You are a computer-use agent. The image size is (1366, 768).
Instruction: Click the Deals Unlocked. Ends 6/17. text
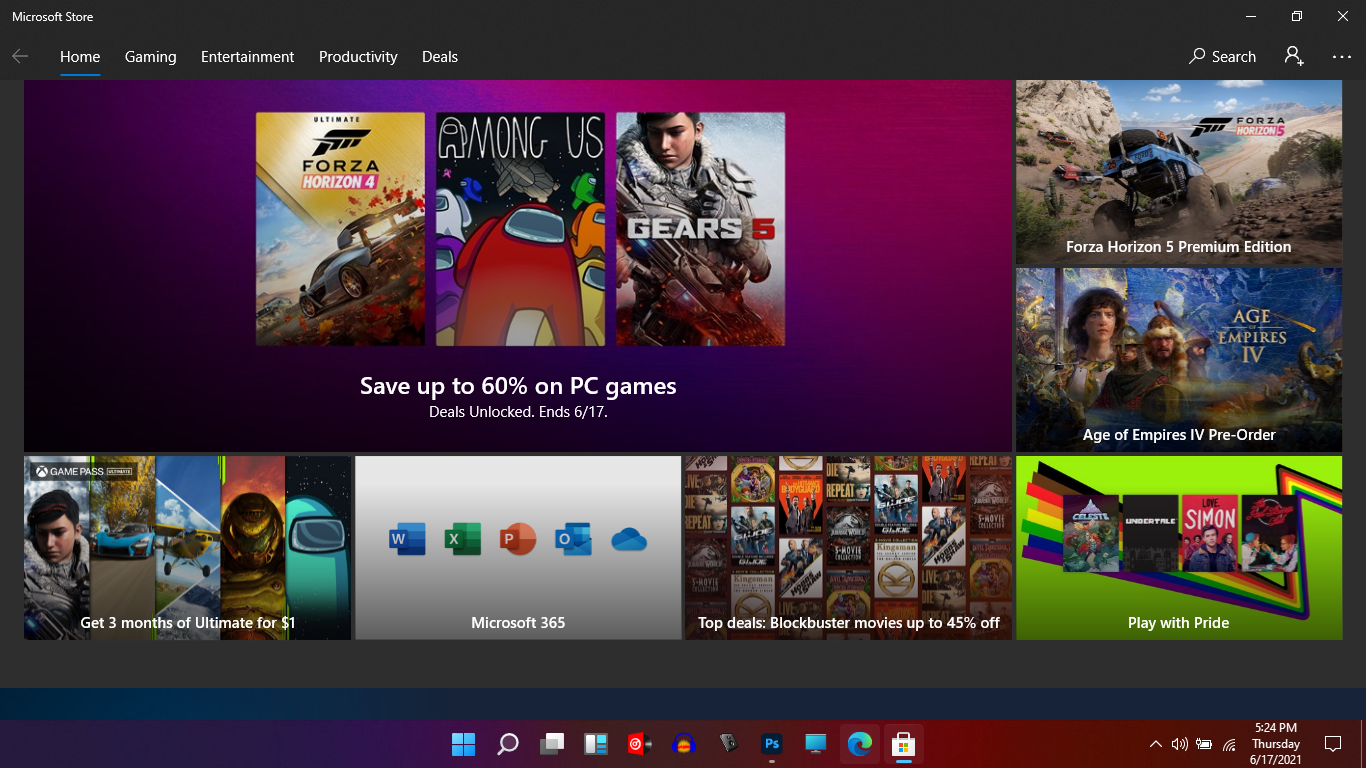pyautogui.click(x=518, y=411)
